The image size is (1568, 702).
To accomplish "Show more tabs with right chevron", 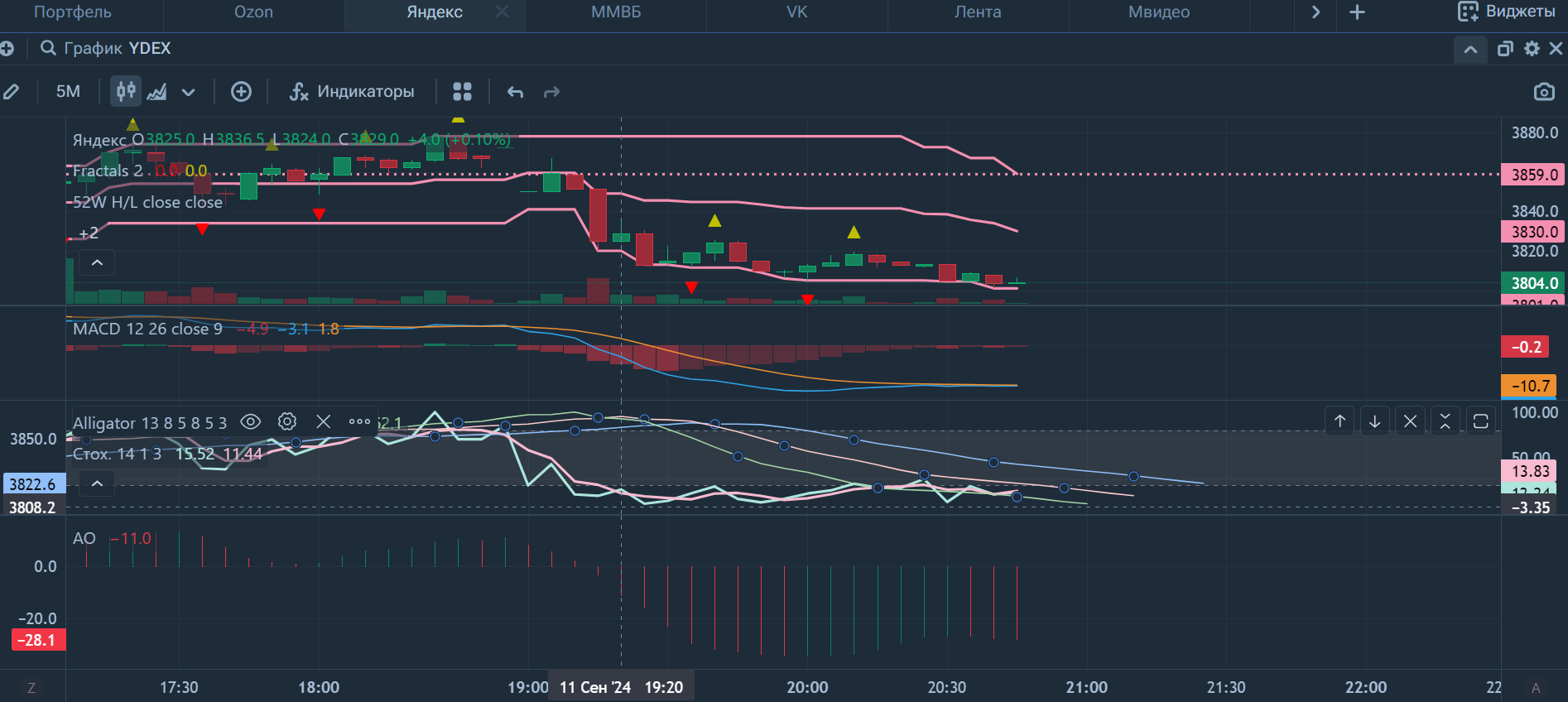I will 1315,12.
